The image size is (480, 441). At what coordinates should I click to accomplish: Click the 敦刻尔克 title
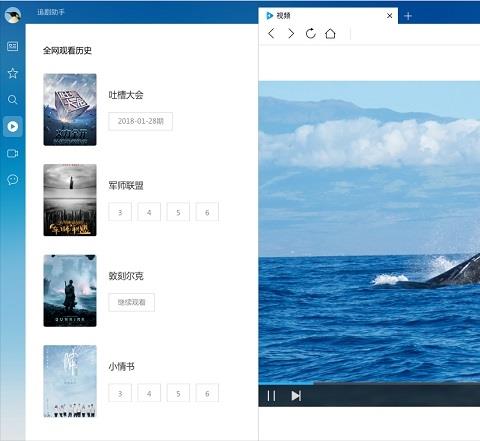coord(126,276)
